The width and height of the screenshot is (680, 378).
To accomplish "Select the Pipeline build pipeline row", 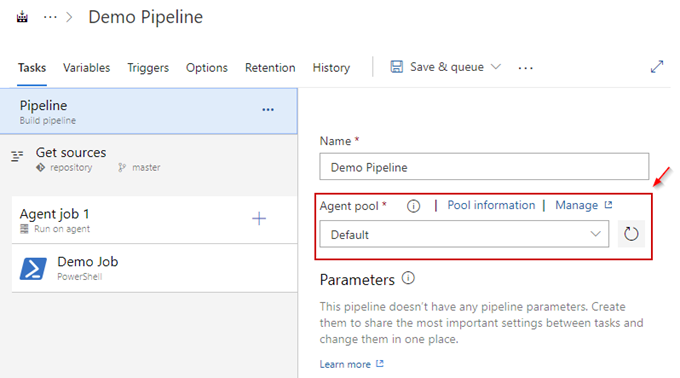I will [149, 111].
